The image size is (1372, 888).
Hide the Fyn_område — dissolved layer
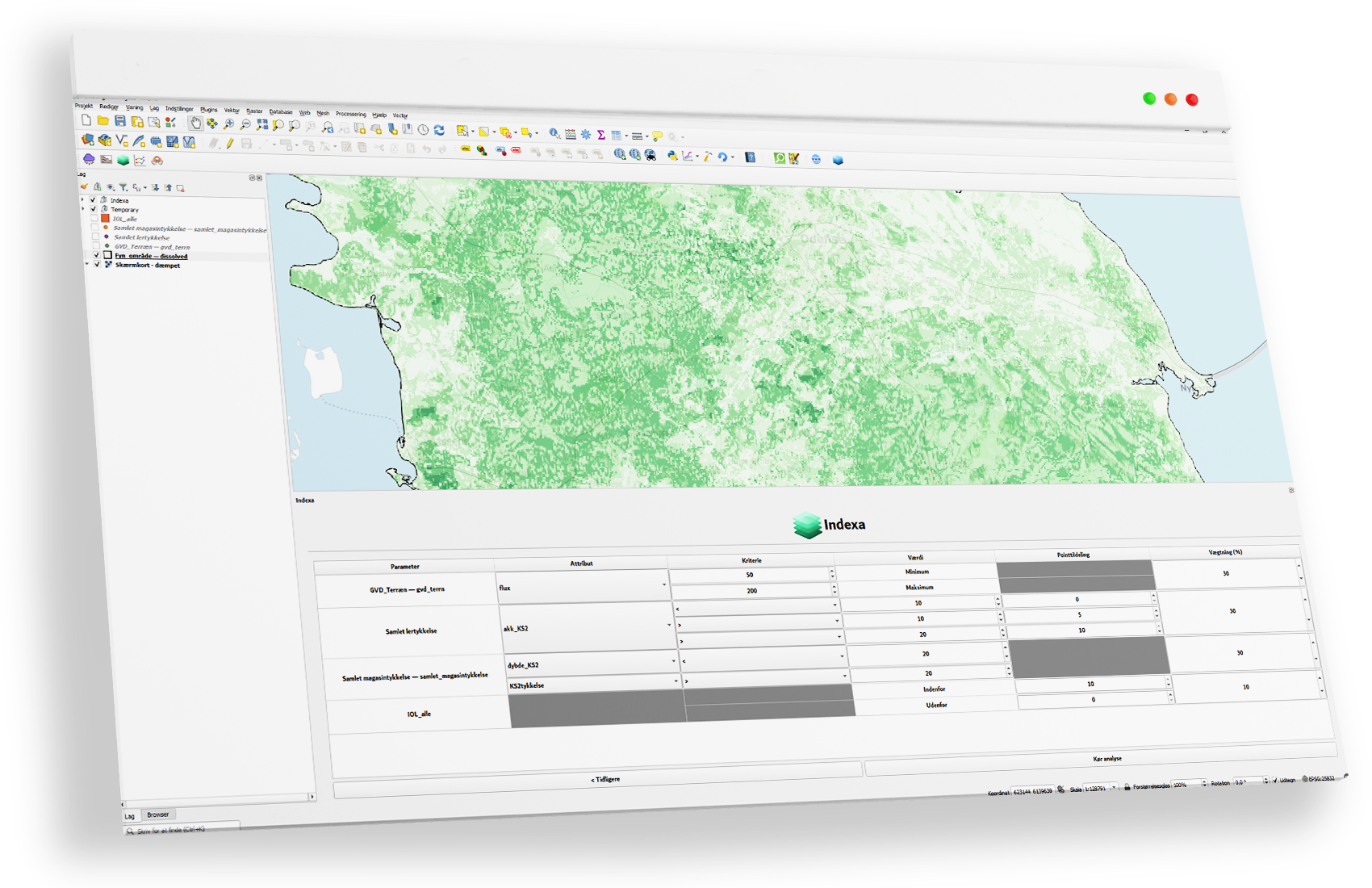[97, 255]
